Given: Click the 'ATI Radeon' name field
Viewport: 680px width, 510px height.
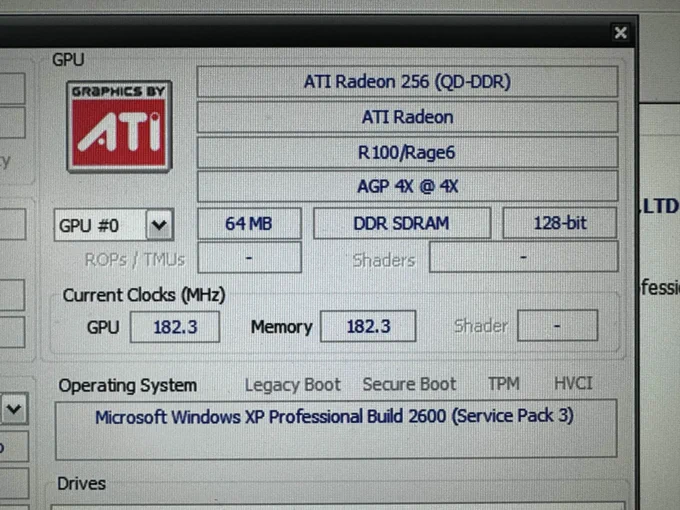Looking at the screenshot, I should tap(407, 117).
